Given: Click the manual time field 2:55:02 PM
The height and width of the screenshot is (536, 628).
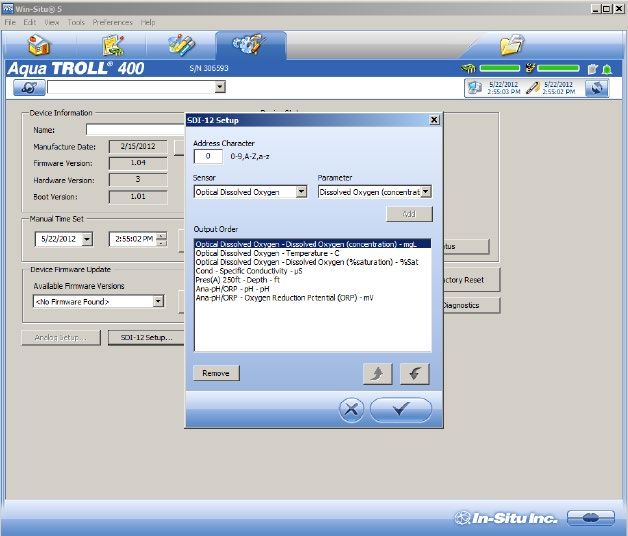Looking at the screenshot, I should pyautogui.click(x=133, y=239).
